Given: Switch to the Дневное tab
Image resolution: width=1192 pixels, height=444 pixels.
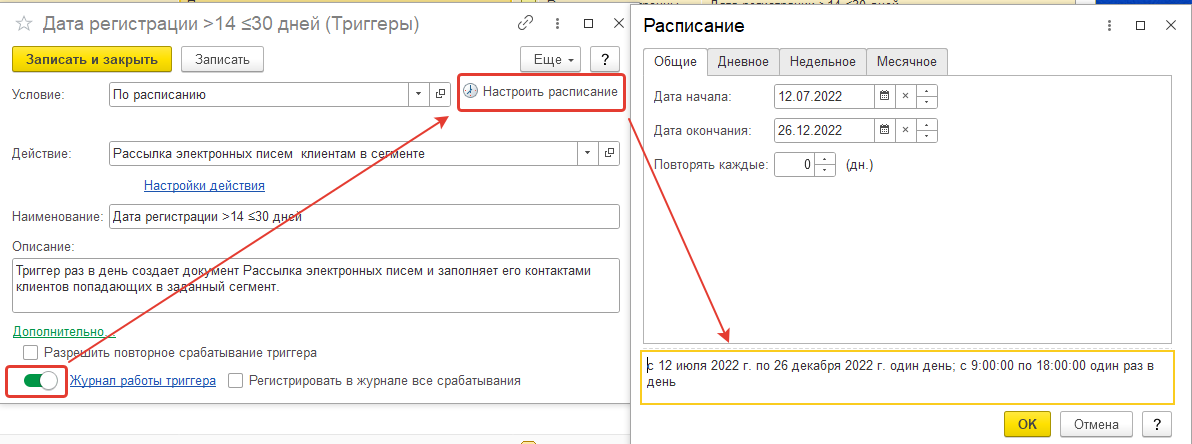Looking at the screenshot, I should [x=743, y=62].
